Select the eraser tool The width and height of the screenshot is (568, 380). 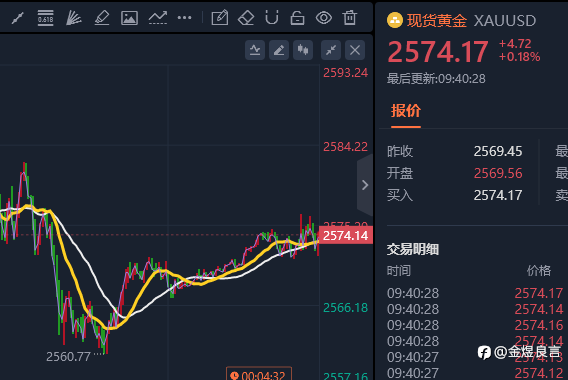(x=246, y=18)
